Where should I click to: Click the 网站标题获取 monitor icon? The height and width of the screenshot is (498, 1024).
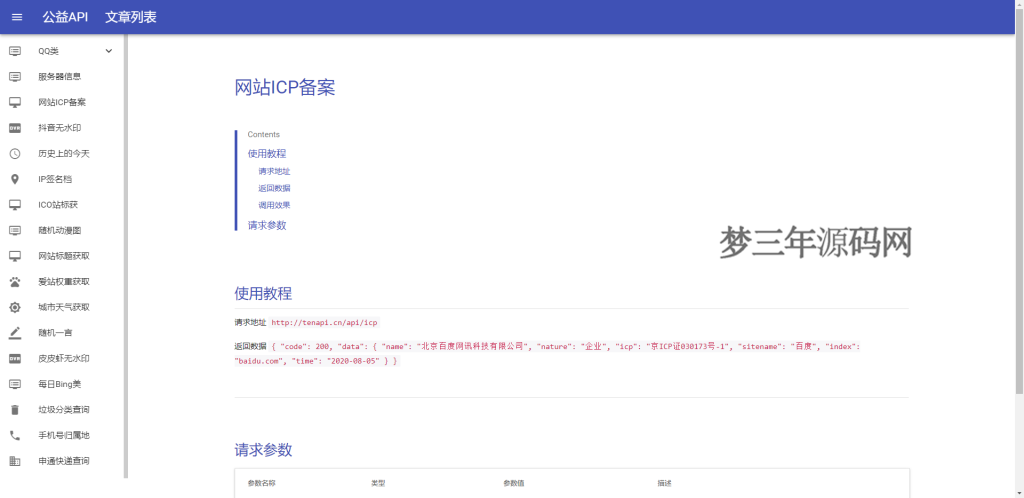(x=15, y=256)
